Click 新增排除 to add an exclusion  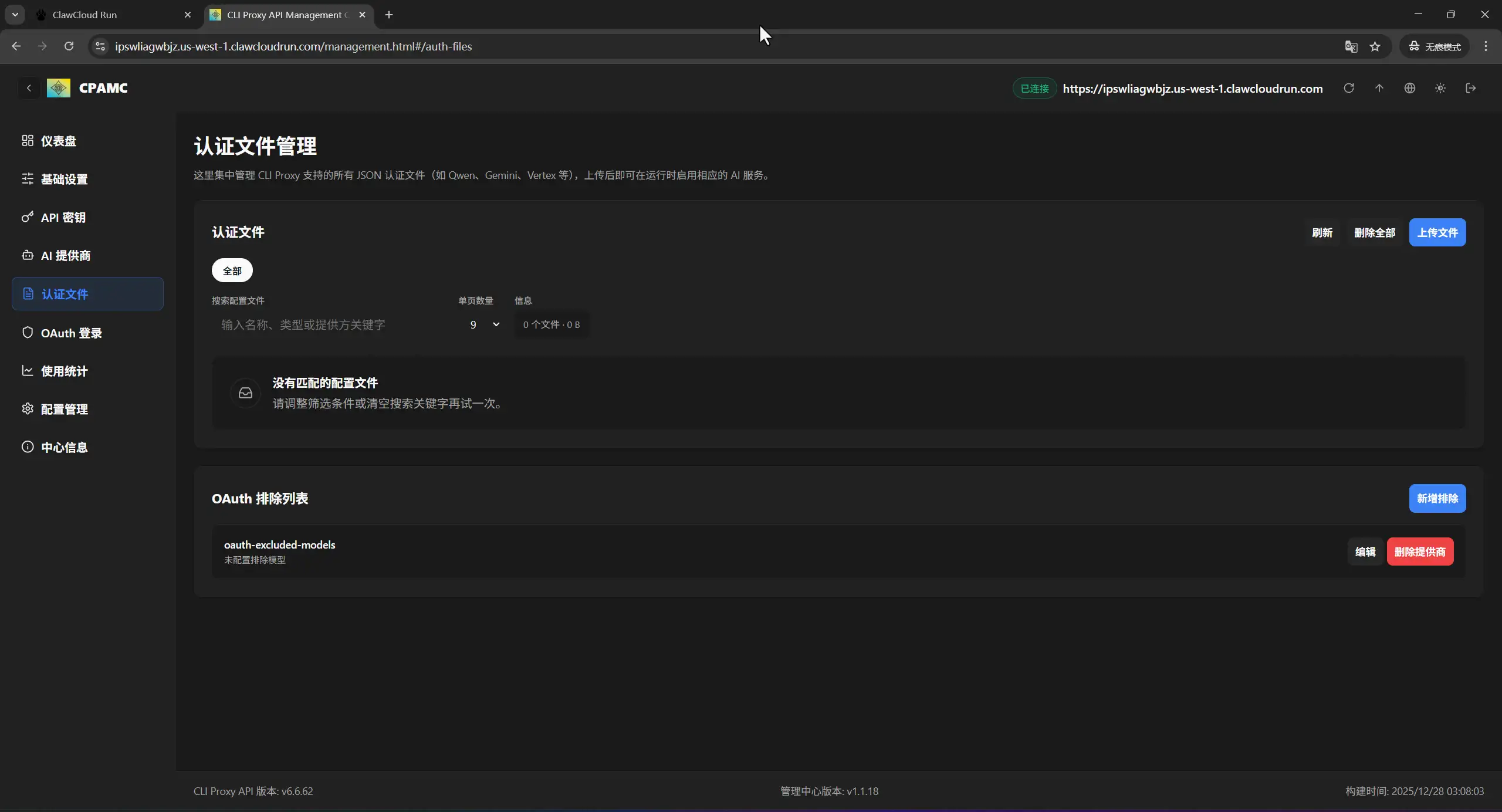pyautogui.click(x=1437, y=498)
